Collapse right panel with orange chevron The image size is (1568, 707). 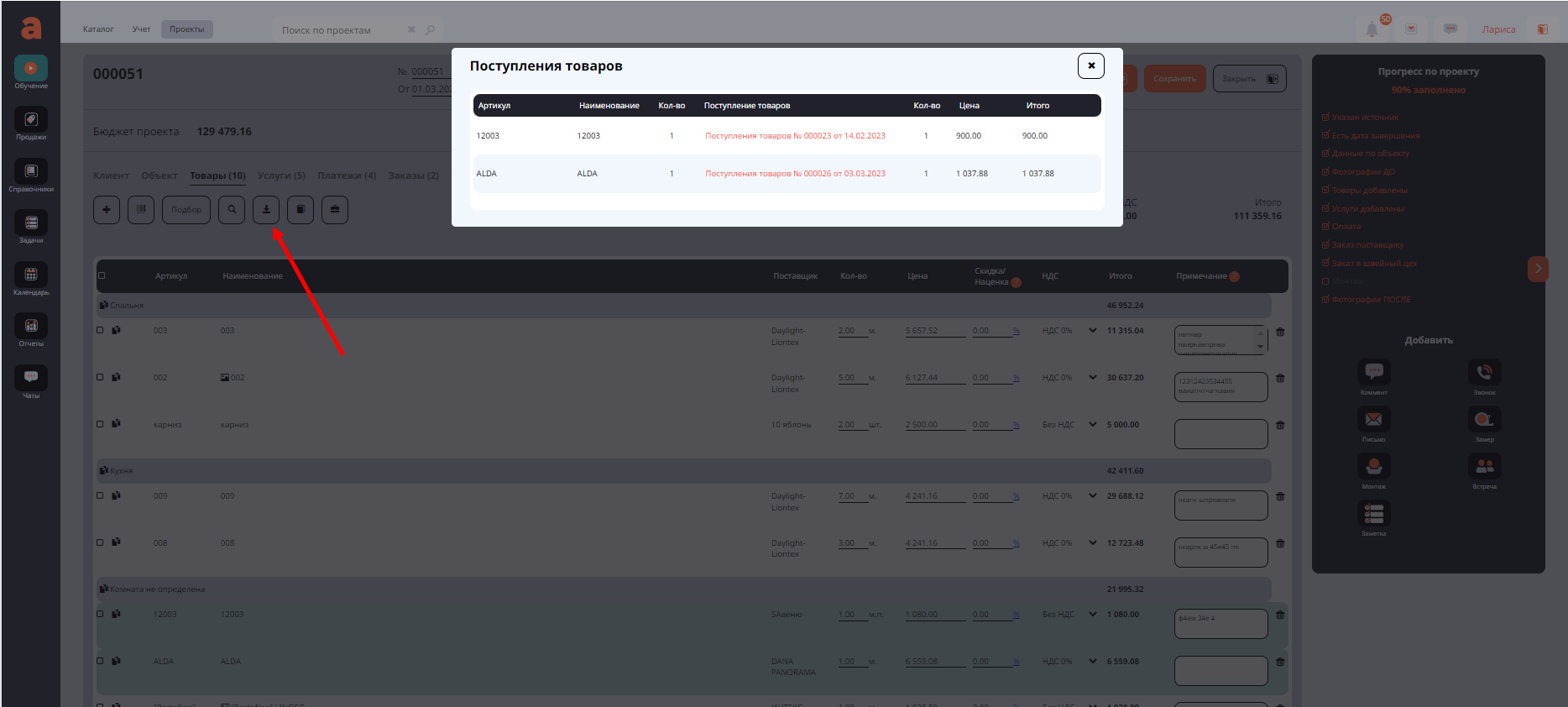coord(1538,269)
